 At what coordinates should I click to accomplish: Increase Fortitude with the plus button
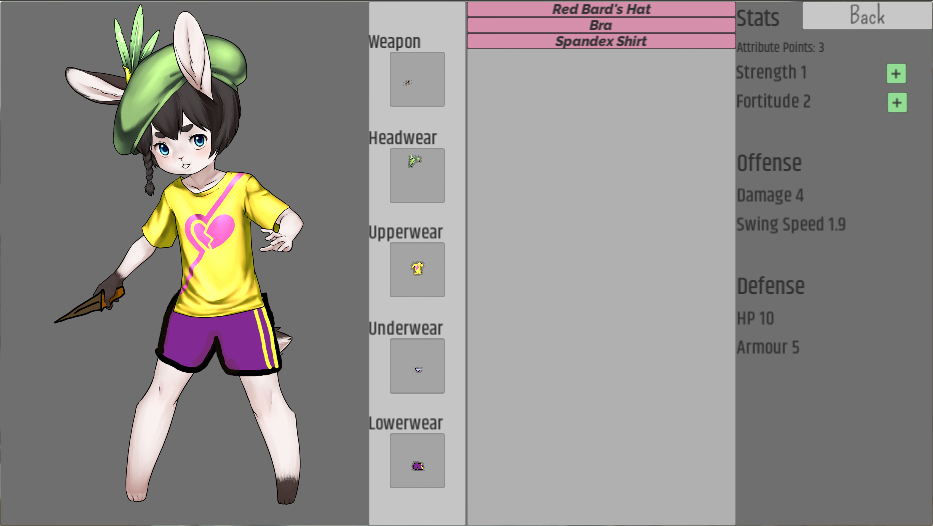tap(897, 102)
